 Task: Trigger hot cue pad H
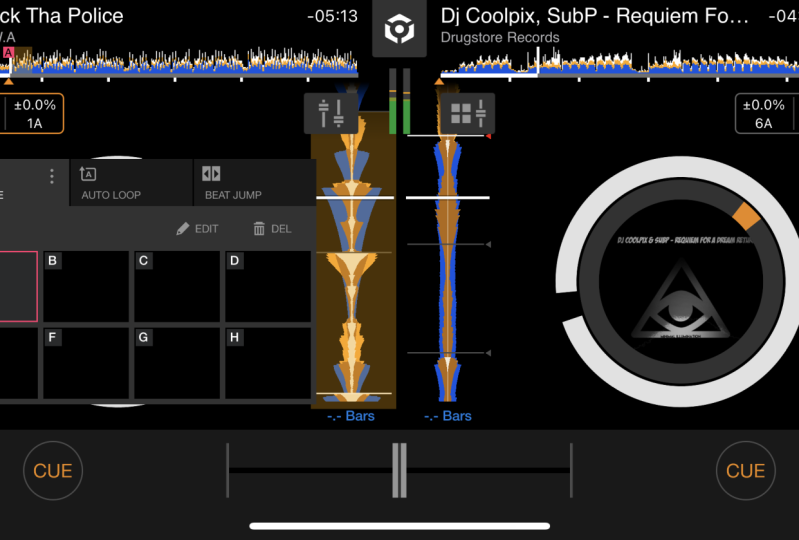coord(268,363)
